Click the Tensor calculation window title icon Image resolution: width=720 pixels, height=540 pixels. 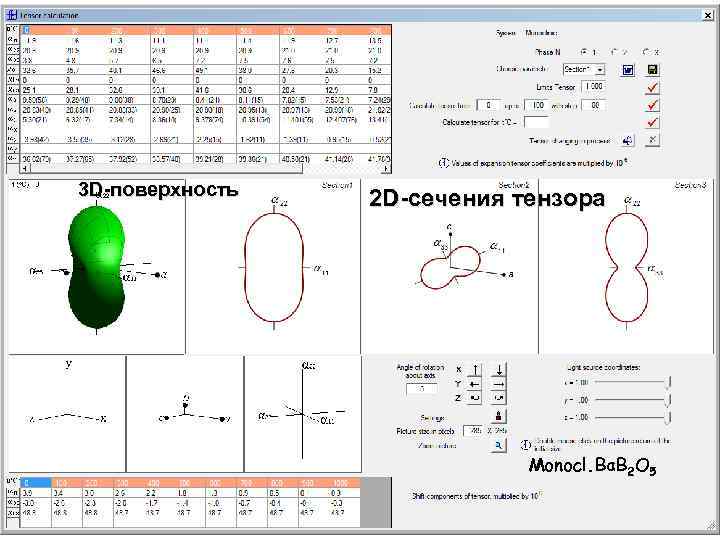click(x=12, y=15)
